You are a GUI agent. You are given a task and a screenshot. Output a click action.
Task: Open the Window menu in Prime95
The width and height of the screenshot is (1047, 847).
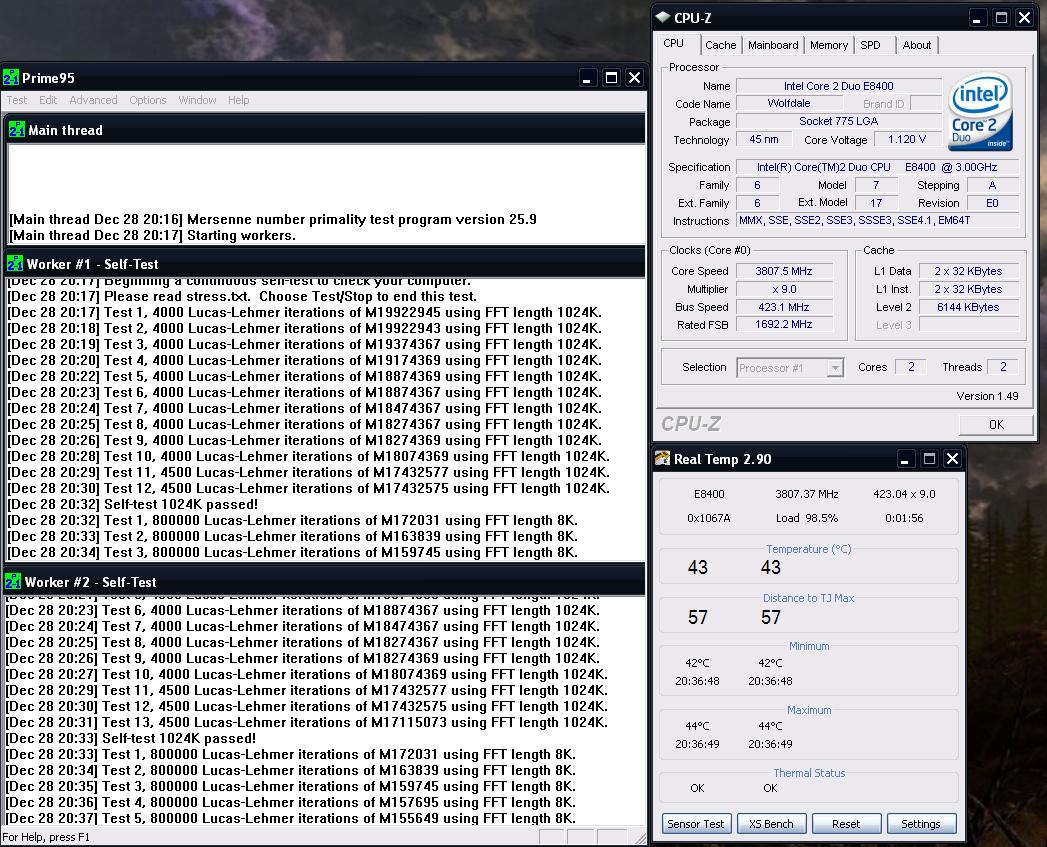pos(197,100)
